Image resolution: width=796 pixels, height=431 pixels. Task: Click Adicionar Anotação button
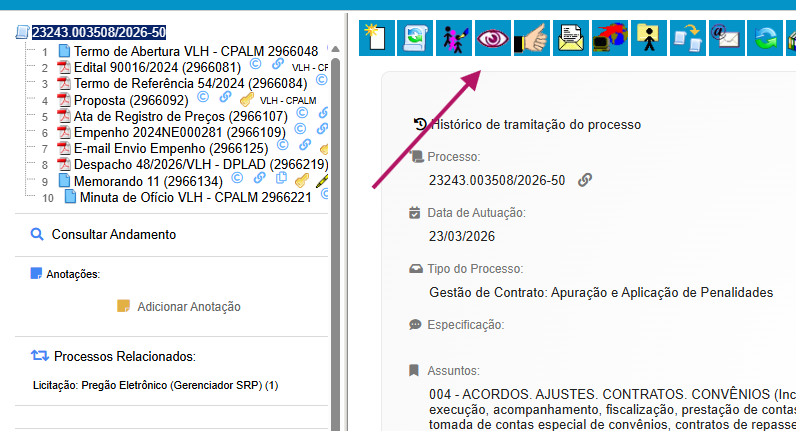188,306
